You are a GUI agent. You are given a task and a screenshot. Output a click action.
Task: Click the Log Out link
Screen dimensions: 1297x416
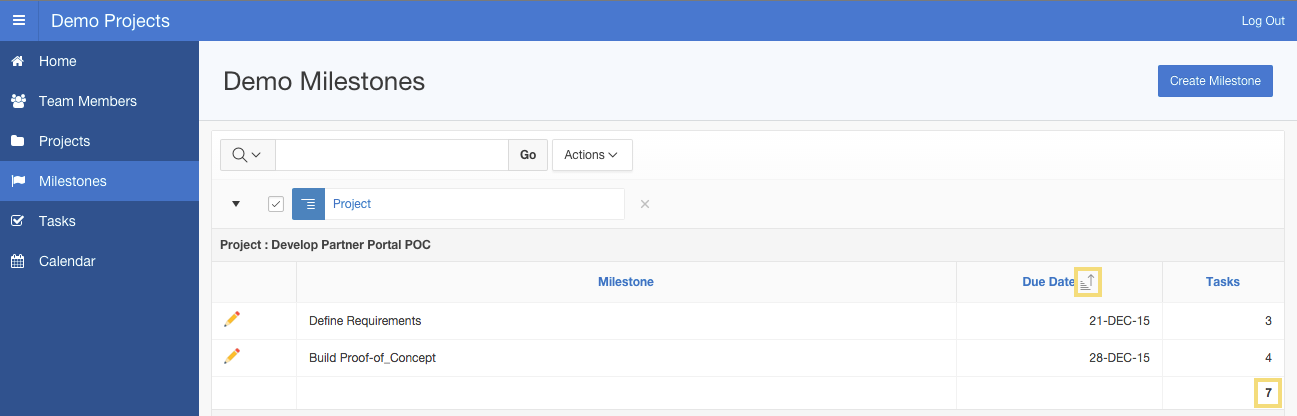coord(1262,20)
